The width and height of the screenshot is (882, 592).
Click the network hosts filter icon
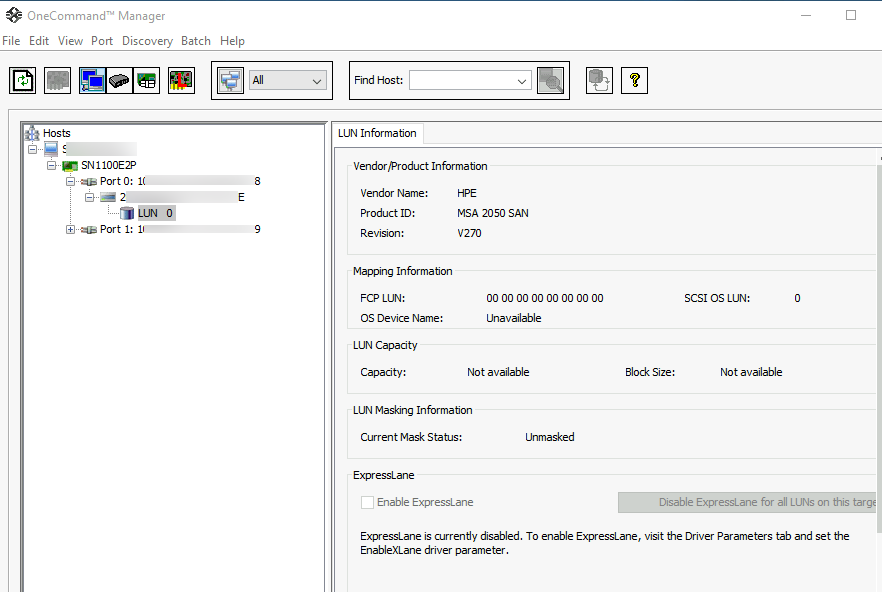(x=231, y=80)
